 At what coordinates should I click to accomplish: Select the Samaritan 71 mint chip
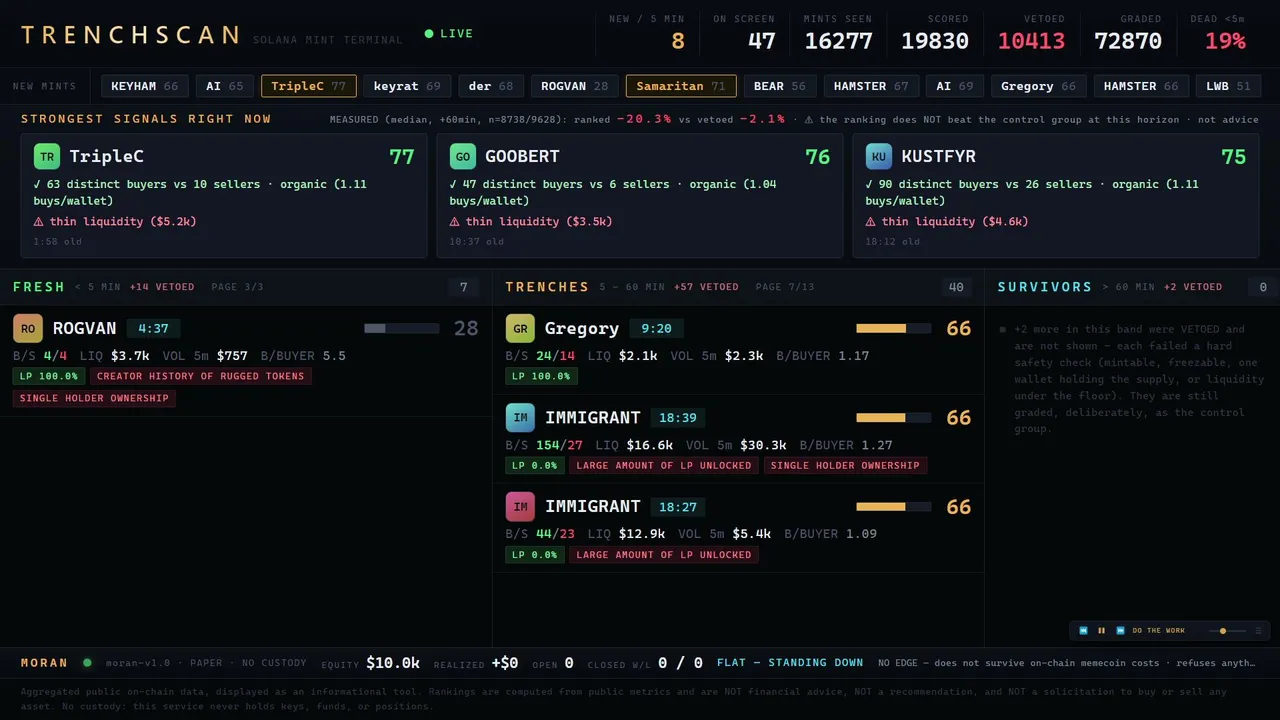681,86
